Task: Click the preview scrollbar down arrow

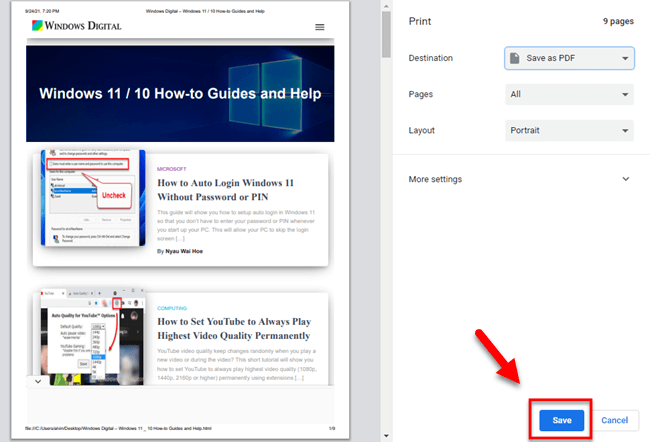Action: click(386, 435)
